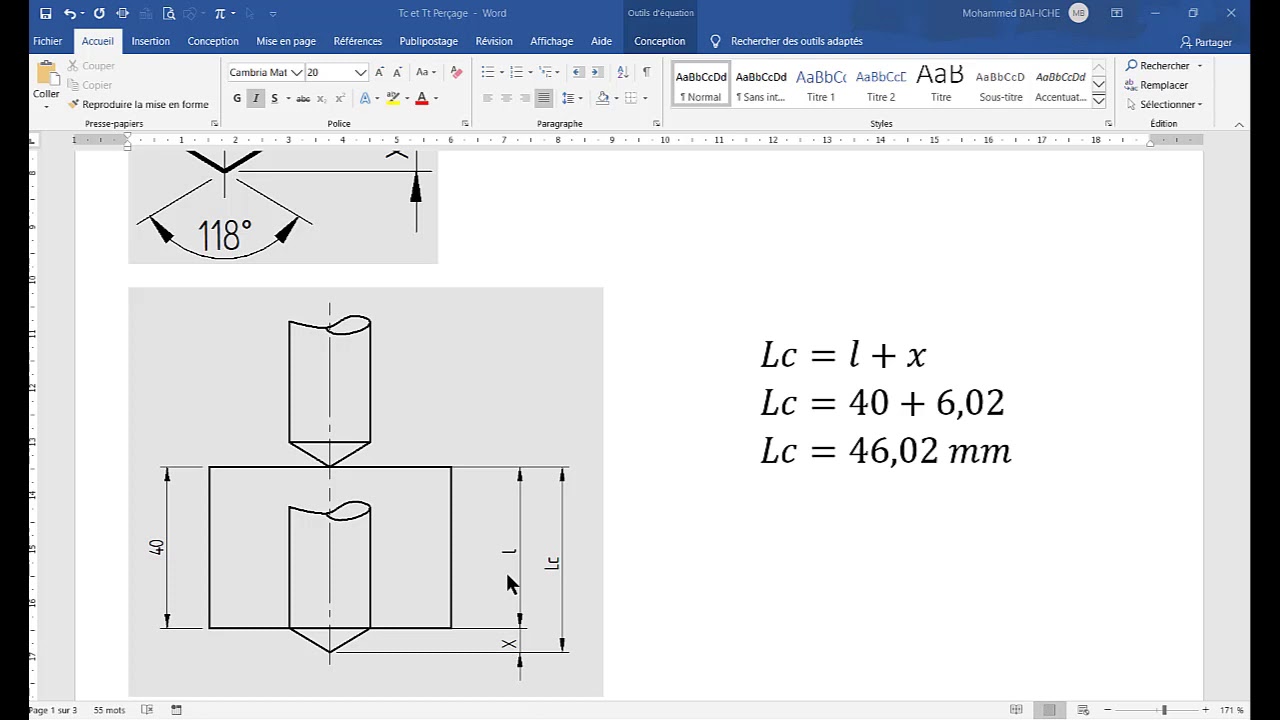
Task: Apply the Sous-titre style
Action: (1001, 85)
